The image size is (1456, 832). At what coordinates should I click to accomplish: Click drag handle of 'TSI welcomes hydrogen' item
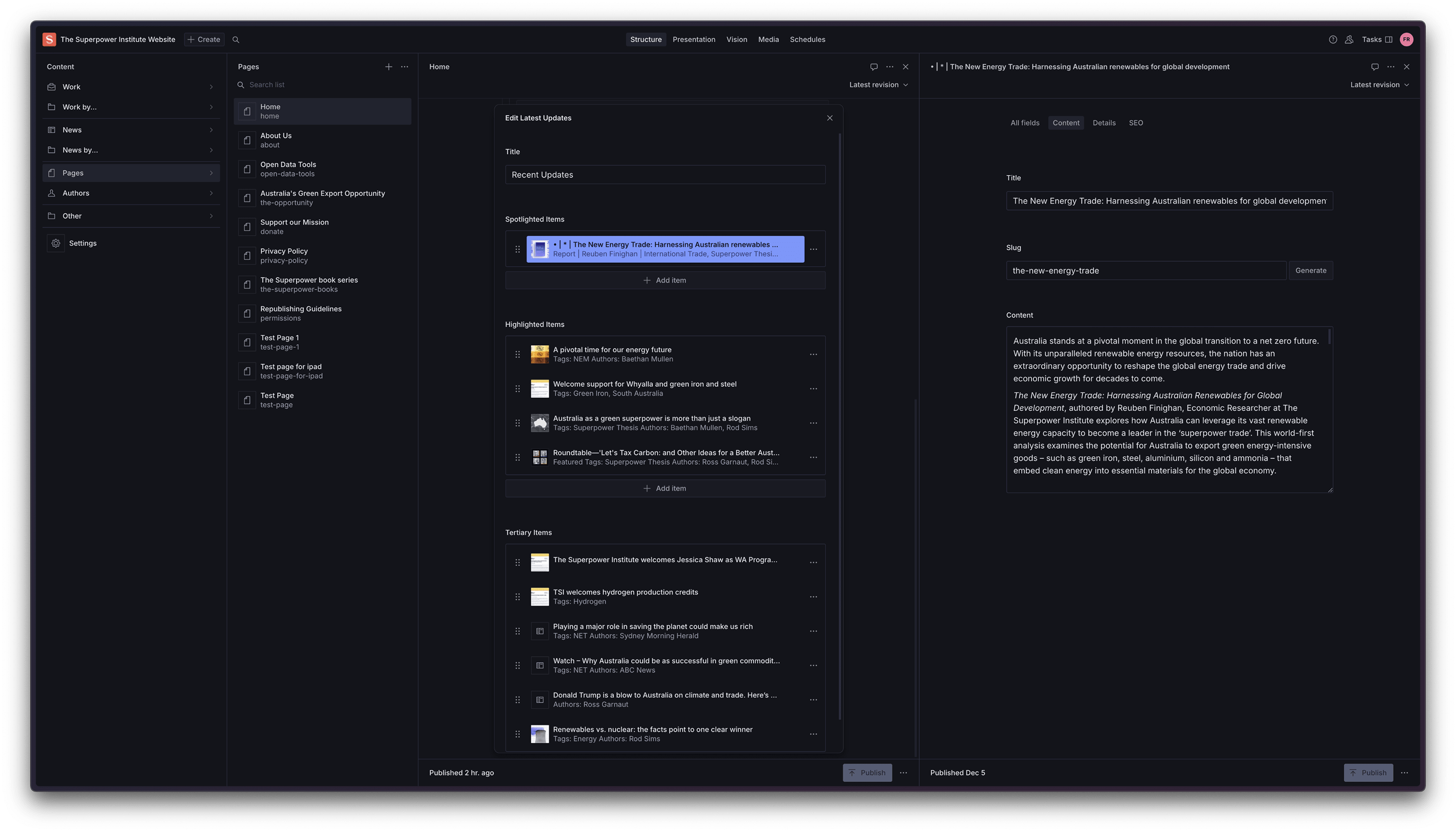click(x=518, y=597)
